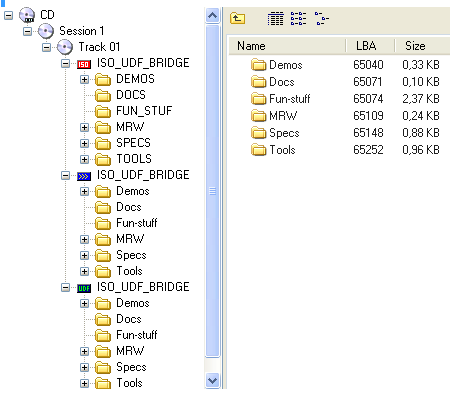The width and height of the screenshot is (452, 396).
Task: Select the Specs row name in file list
Action: click(284, 133)
